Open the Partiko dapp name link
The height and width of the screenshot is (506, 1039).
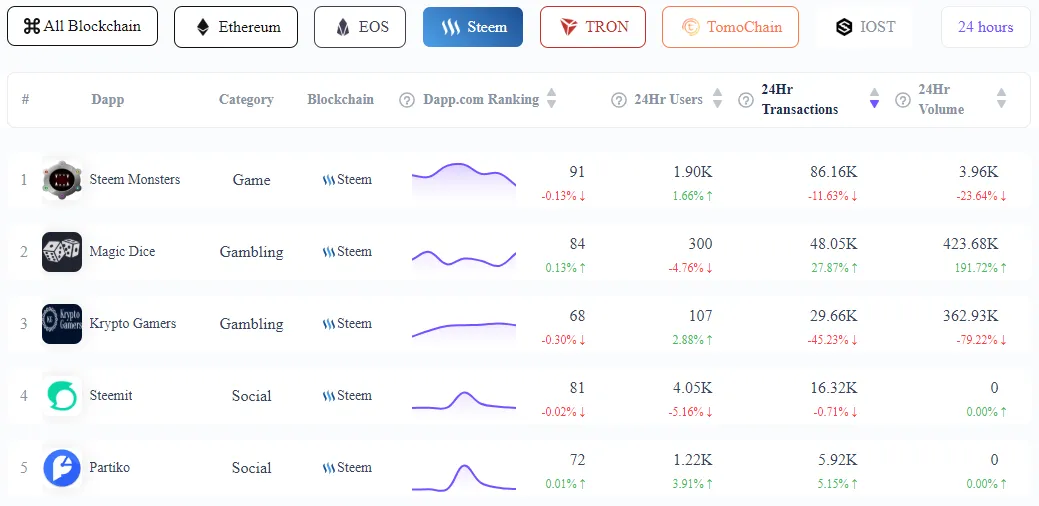109,468
